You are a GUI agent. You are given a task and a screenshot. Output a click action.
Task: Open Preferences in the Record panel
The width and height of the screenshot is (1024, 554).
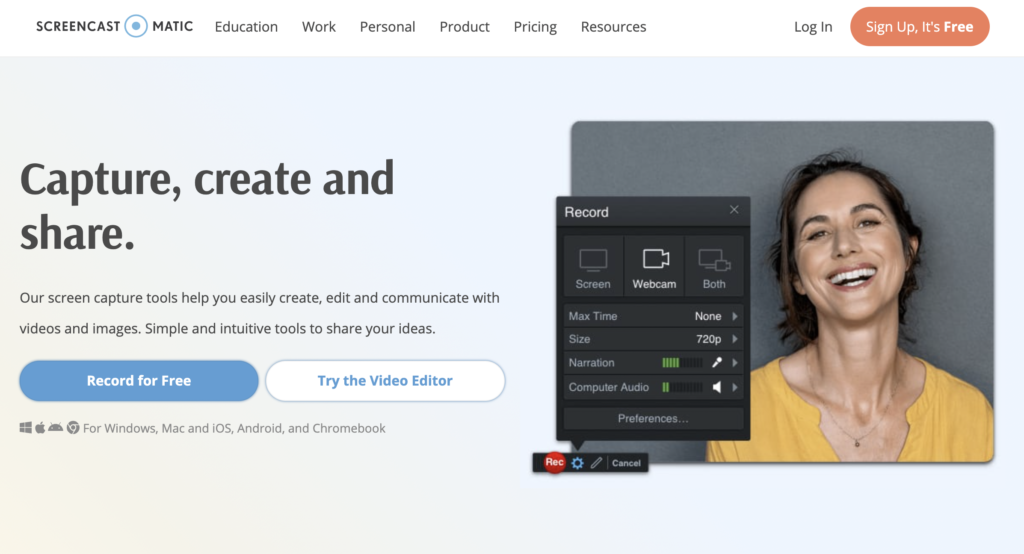[x=653, y=419]
